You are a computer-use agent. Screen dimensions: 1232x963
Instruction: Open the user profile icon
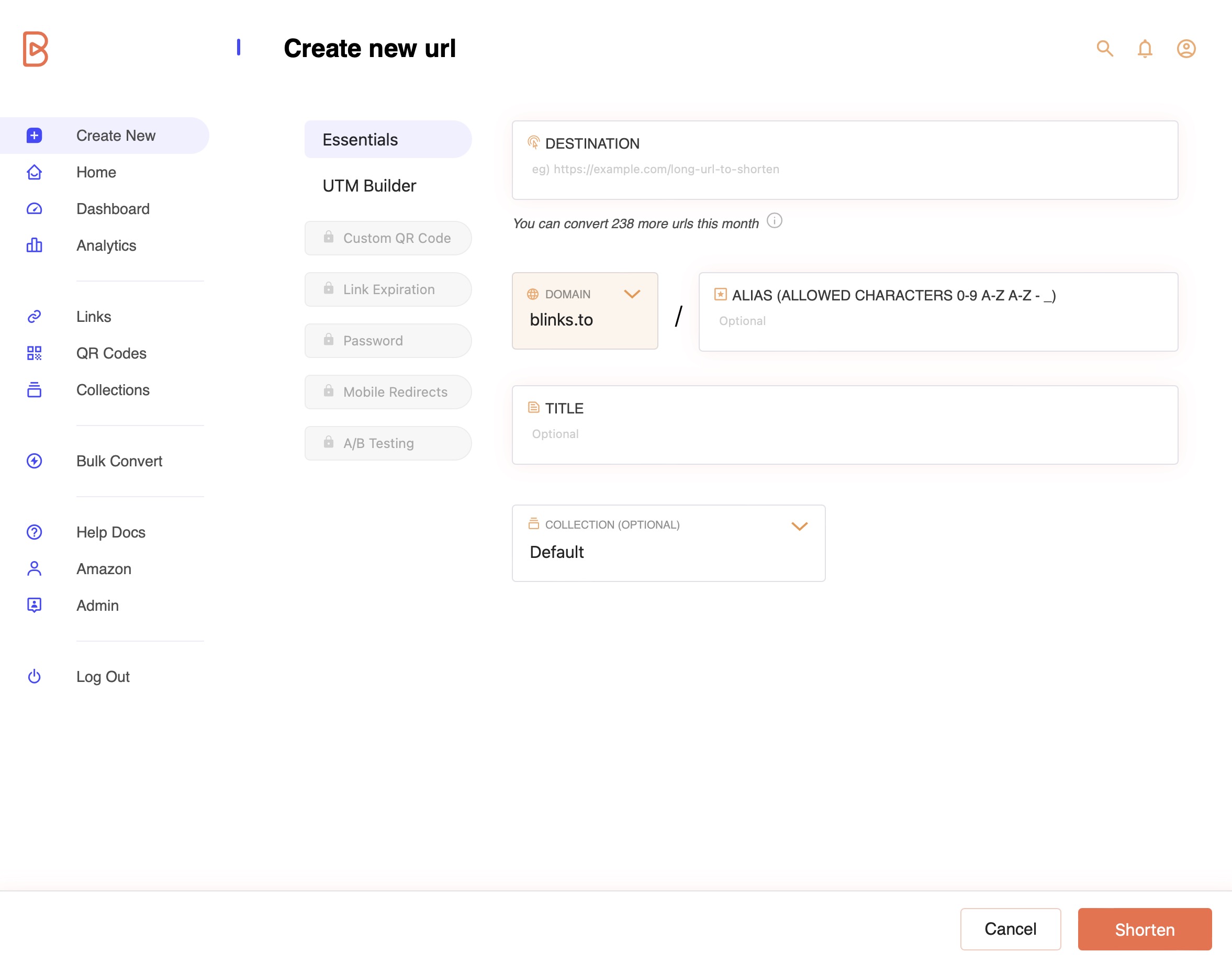[x=1186, y=49]
